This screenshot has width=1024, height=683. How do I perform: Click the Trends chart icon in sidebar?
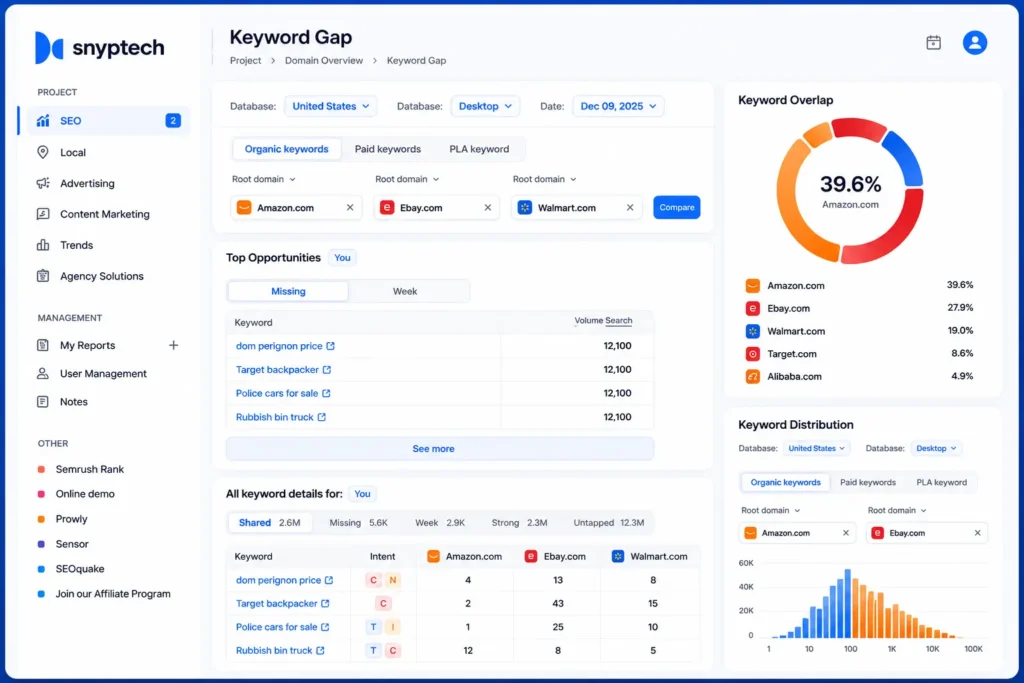[43, 246]
